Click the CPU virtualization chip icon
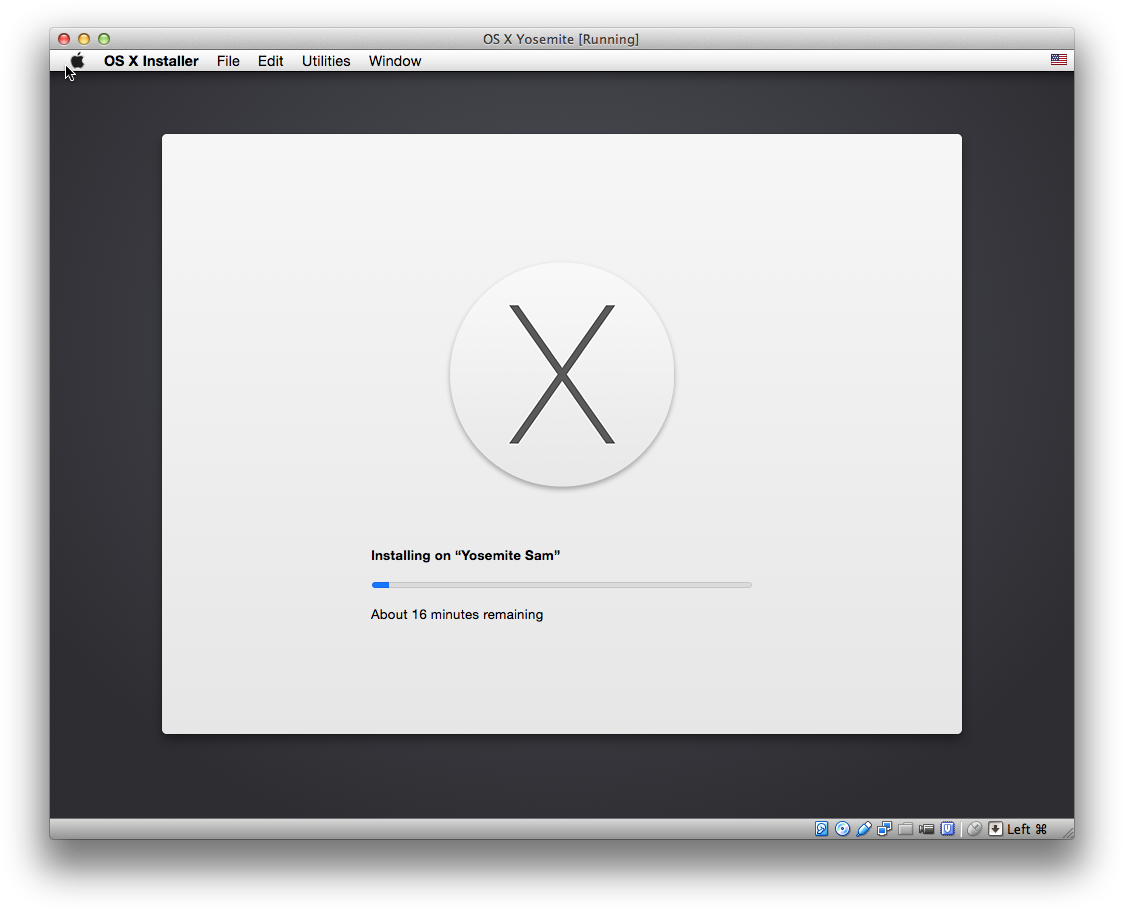Image resolution: width=1123 pixels, height=910 pixels. (948, 828)
